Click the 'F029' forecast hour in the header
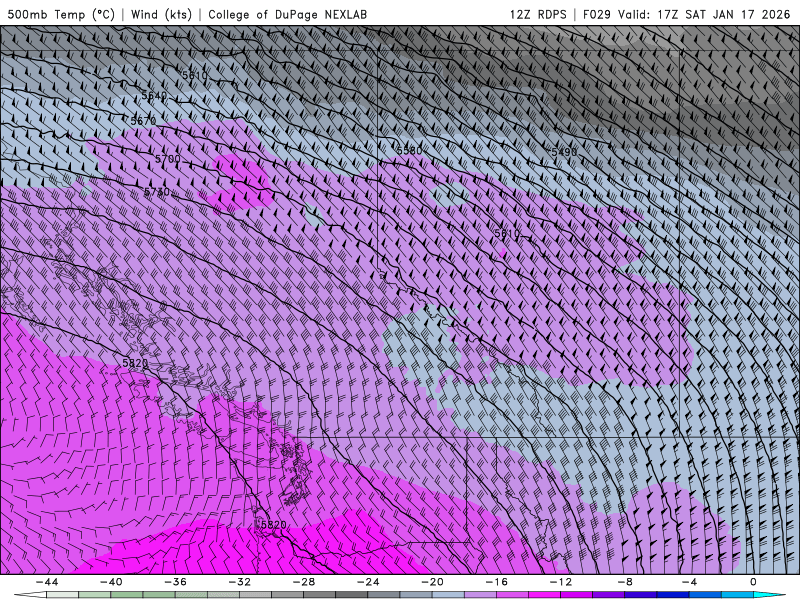 [596, 14]
